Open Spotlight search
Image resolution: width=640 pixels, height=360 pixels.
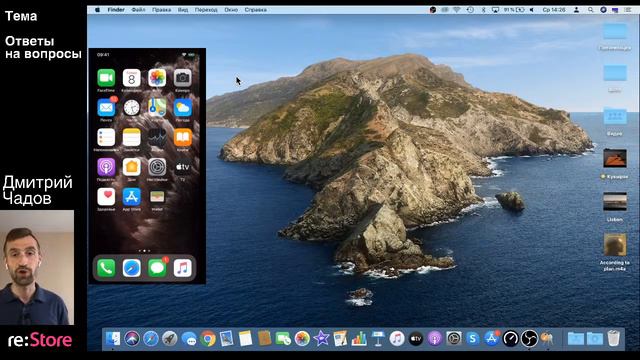pos(590,10)
